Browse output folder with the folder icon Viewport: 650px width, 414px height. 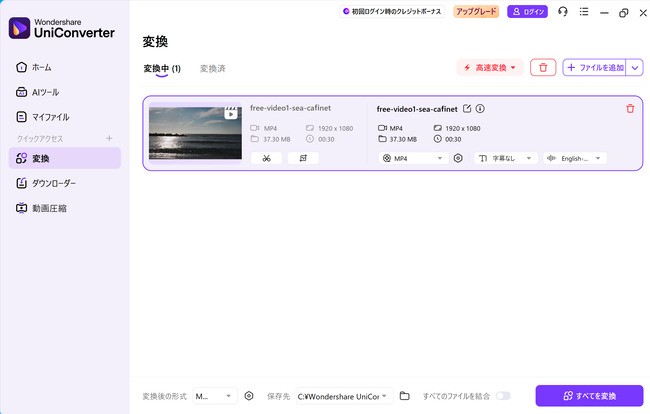pyautogui.click(x=405, y=396)
